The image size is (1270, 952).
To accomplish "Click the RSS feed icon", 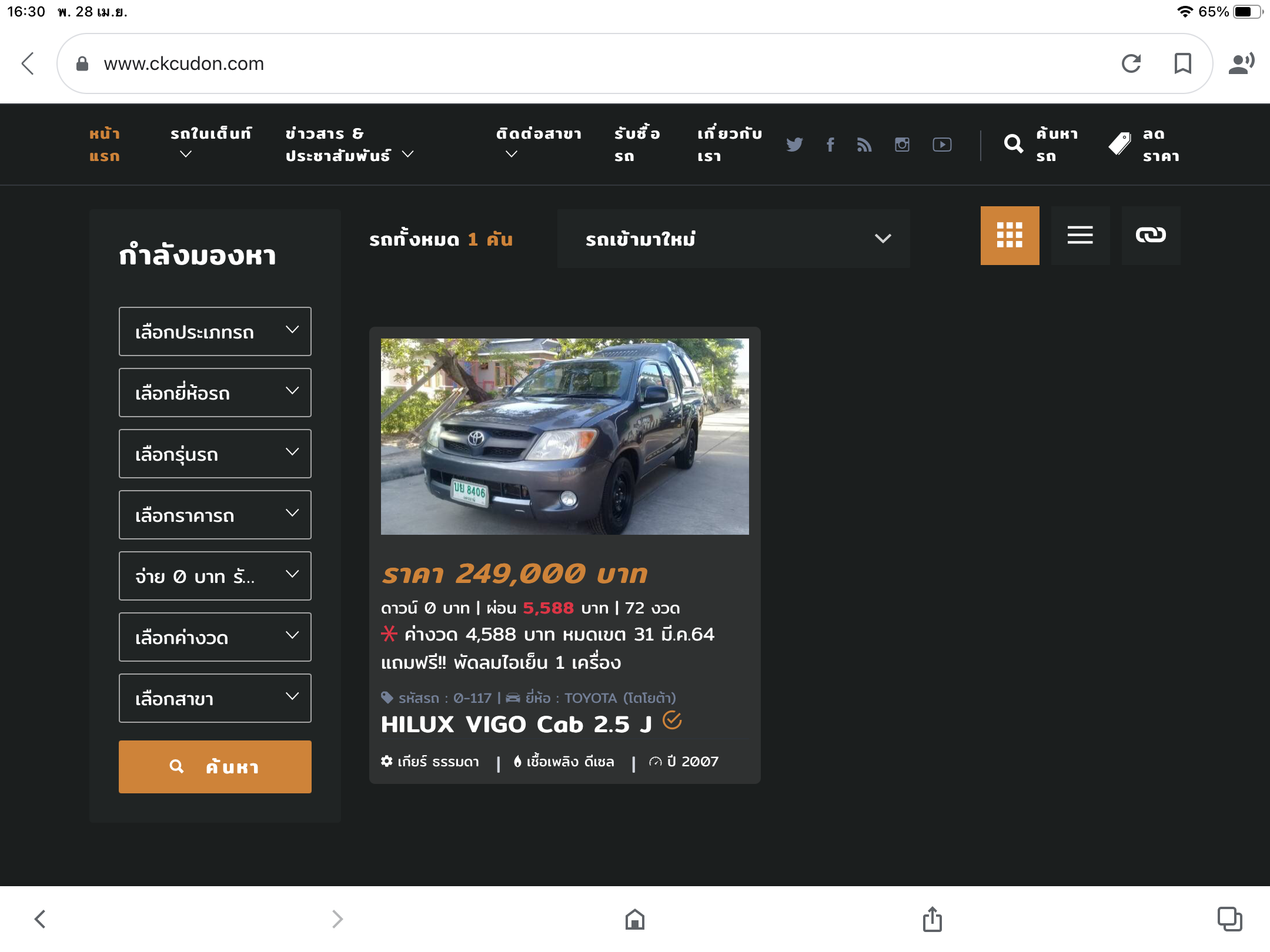I will click(864, 145).
